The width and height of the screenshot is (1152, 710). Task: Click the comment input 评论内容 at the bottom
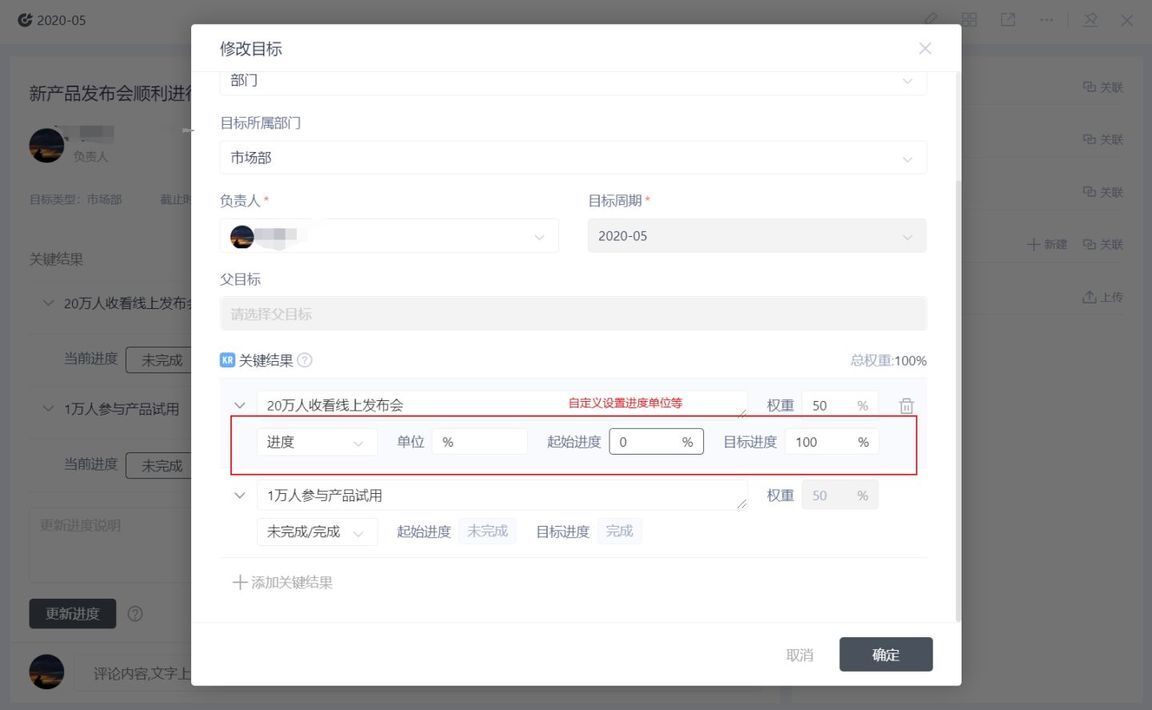click(x=132, y=673)
